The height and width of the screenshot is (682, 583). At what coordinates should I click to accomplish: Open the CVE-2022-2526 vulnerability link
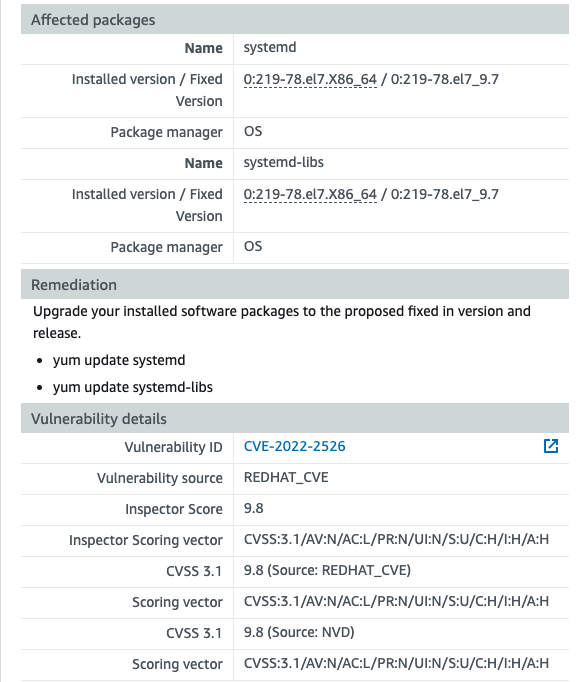point(295,446)
